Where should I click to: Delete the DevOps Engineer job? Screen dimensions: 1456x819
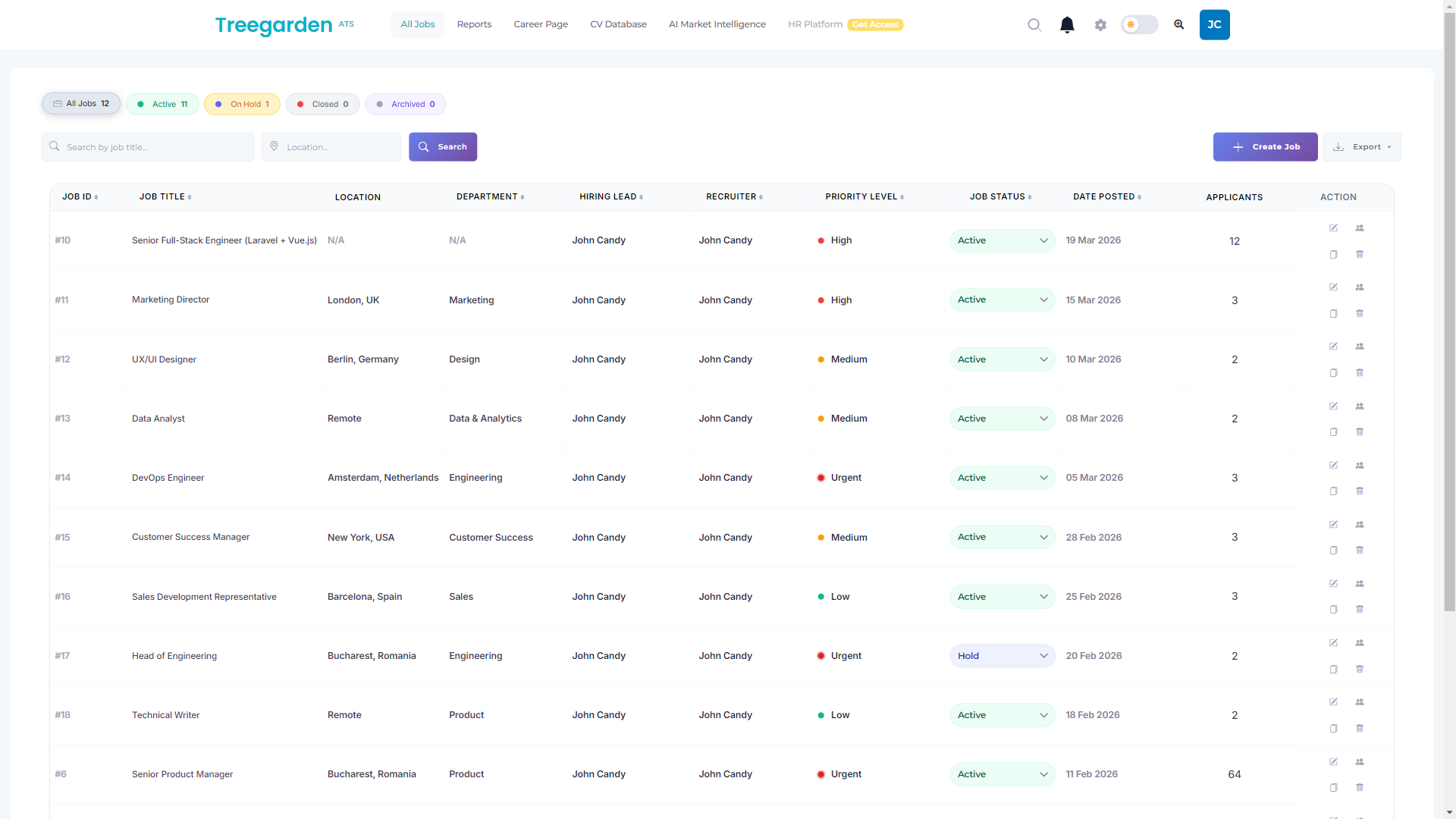pos(1360,491)
